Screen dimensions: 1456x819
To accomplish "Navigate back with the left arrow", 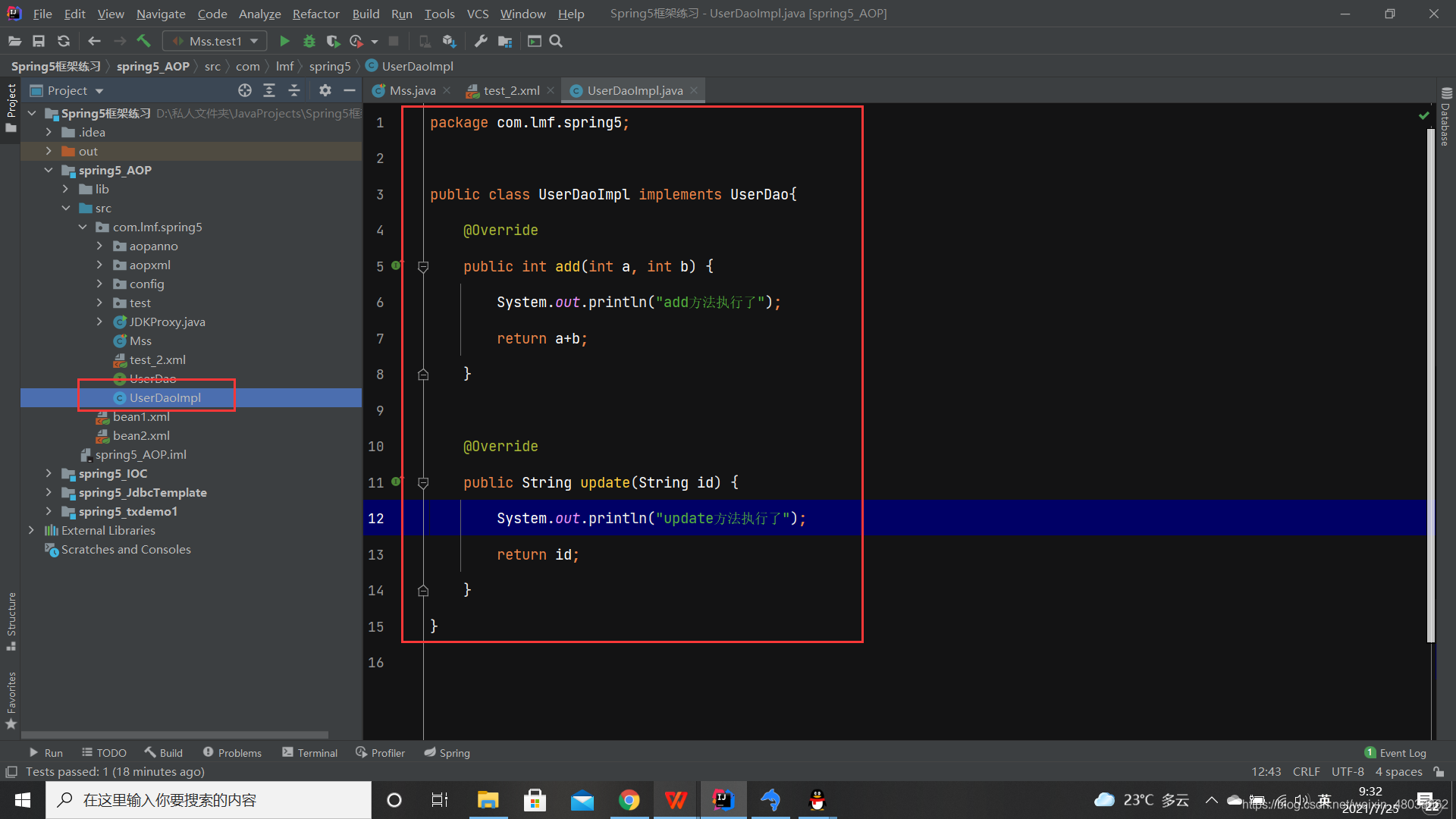I will click(x=94, y=42).
